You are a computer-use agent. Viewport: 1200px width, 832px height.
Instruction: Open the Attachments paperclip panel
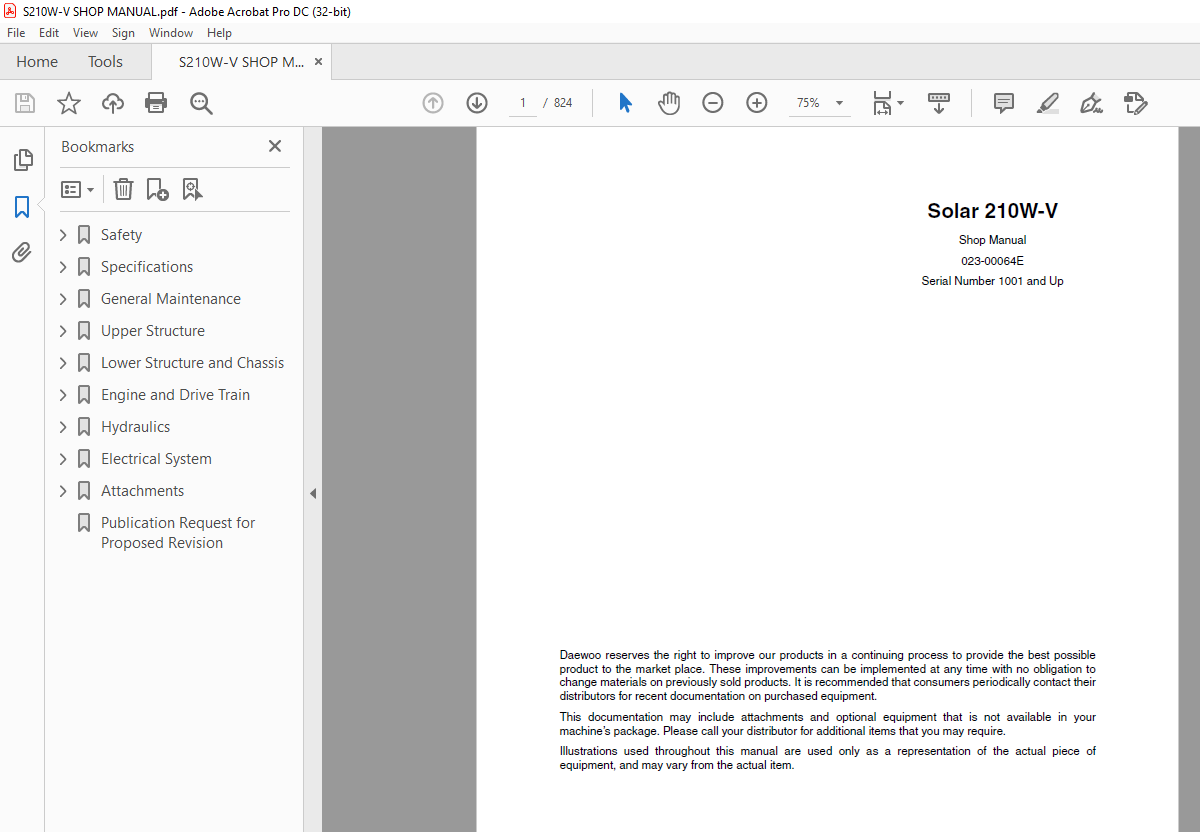pos(22,252)
